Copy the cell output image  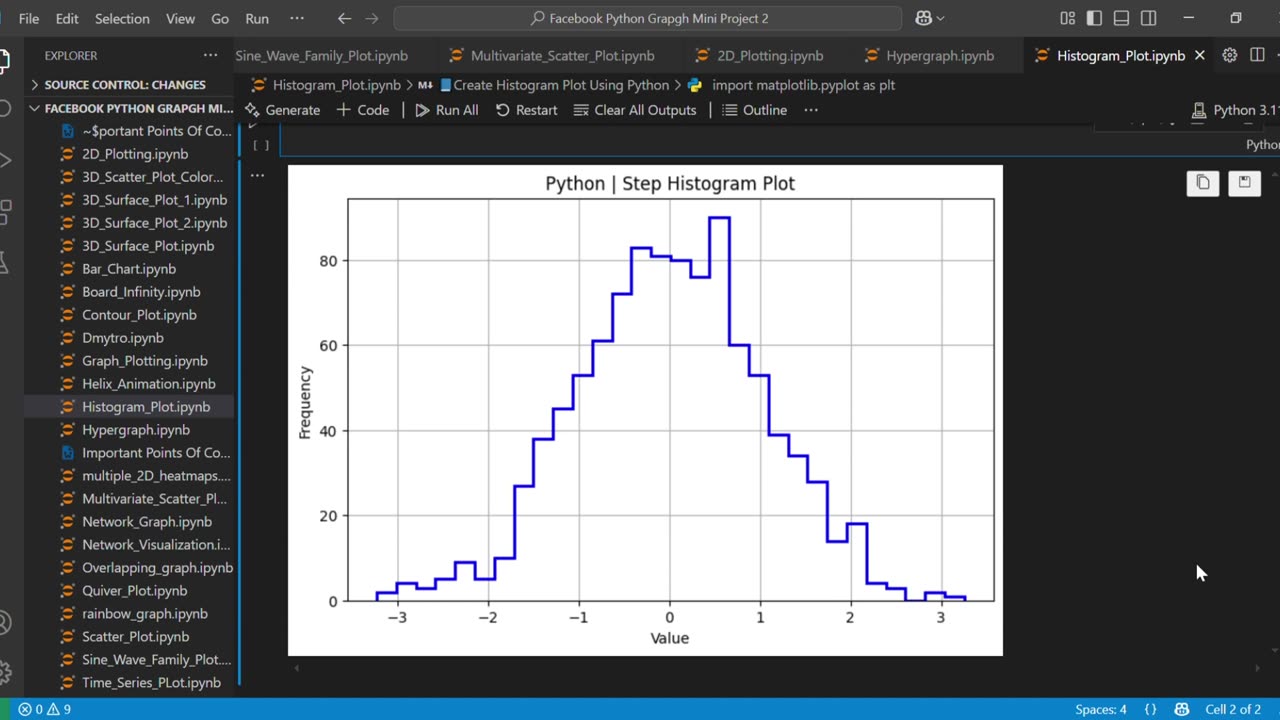click(x=1203, y=182)
